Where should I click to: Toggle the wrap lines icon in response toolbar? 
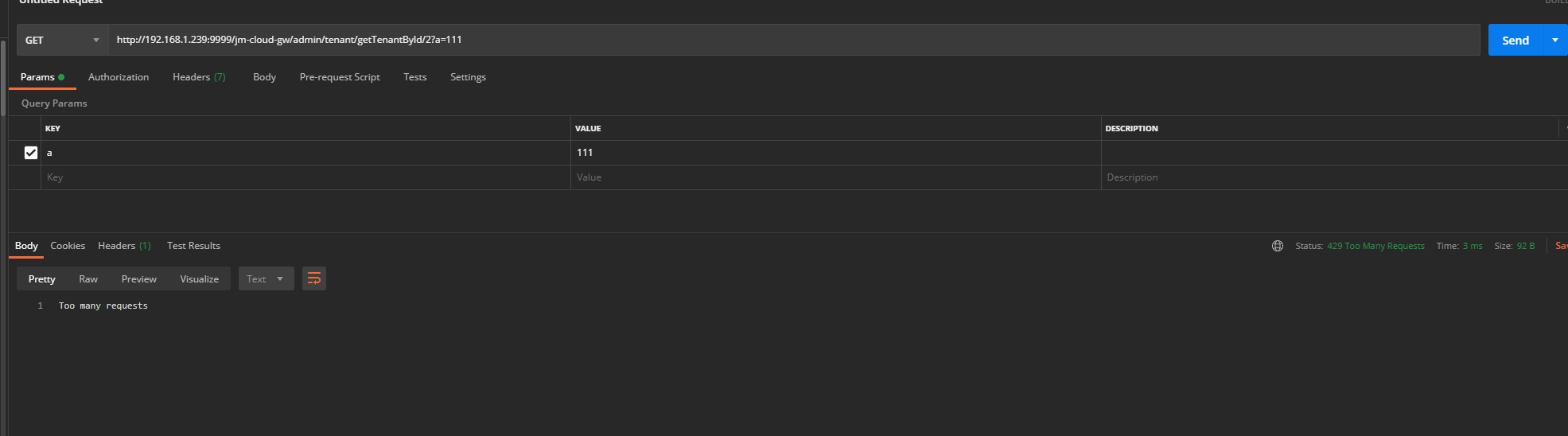314,278
